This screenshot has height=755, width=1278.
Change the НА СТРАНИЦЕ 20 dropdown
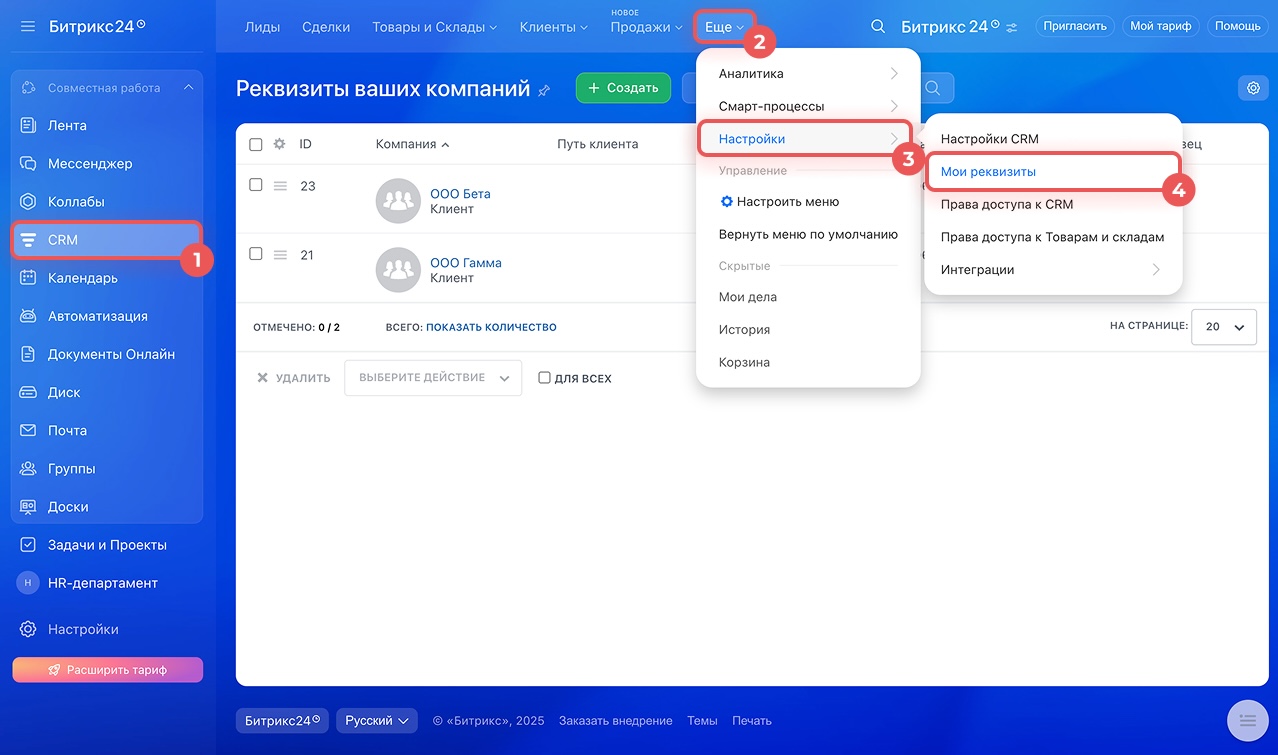click(x=1224, y=327)
